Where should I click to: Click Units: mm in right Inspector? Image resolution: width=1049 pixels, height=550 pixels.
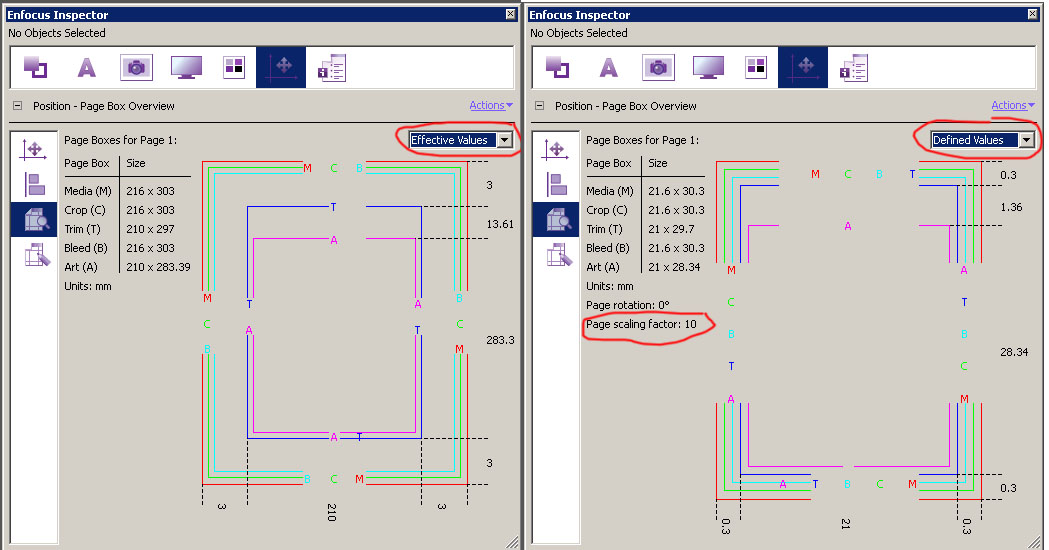pos(609,286)
